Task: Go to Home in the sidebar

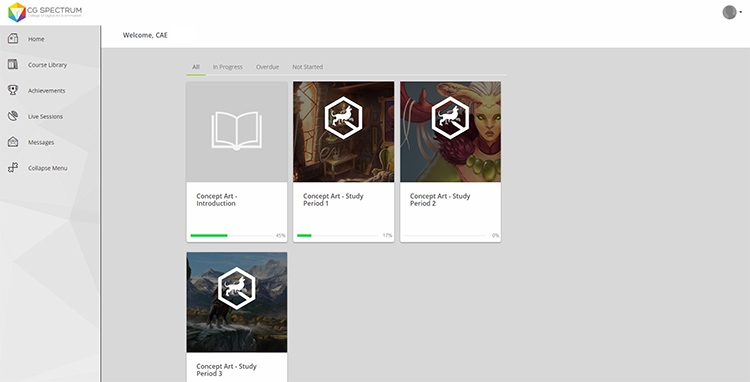Action: click(36, 39)
